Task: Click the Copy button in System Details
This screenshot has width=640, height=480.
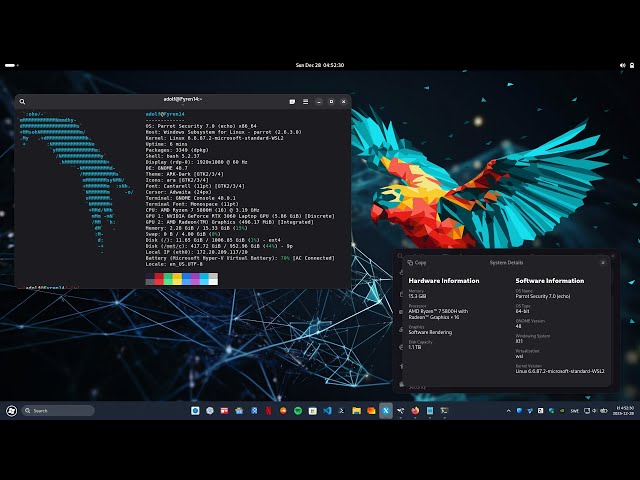Action: click(417, 263)
